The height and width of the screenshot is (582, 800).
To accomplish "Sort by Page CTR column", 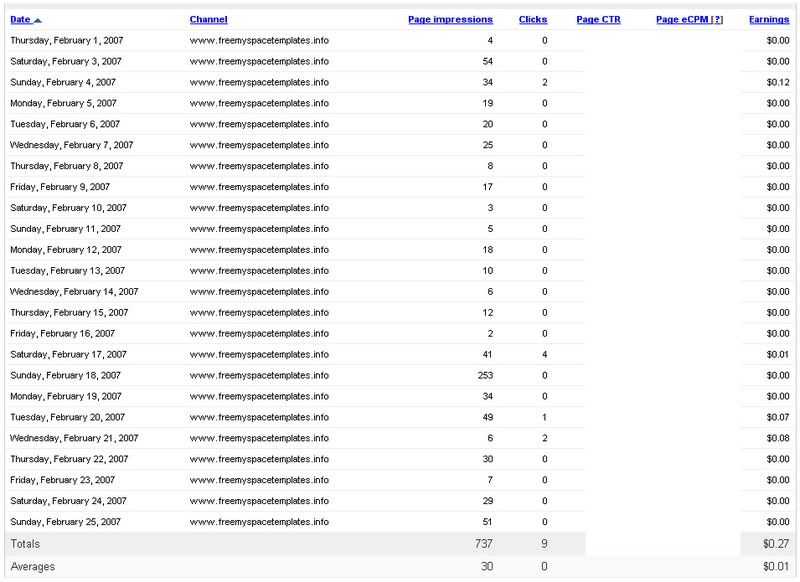I will click(598, 20).
